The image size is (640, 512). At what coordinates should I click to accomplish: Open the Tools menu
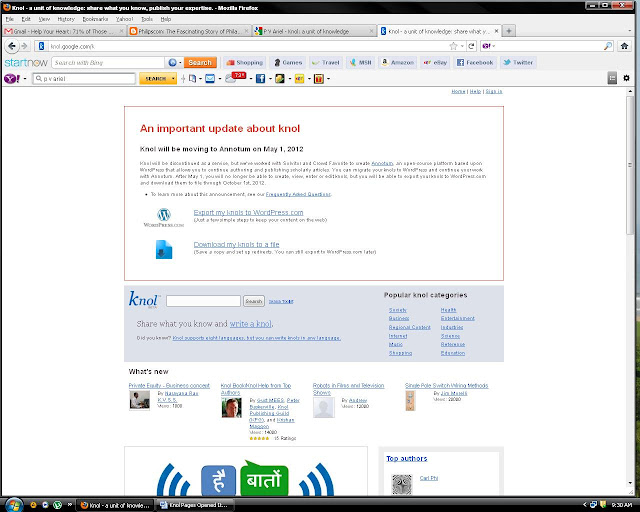point(147,19)
